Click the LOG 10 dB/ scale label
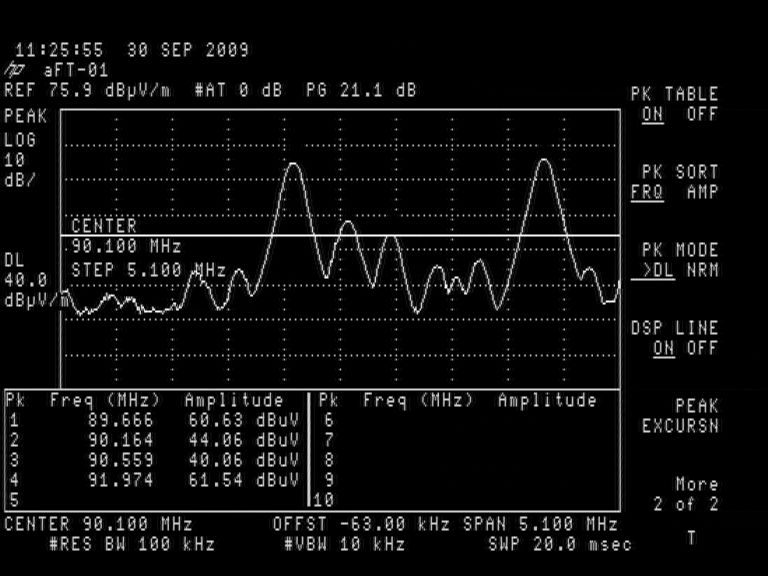 pyautogui.click(x=20, y=160)
